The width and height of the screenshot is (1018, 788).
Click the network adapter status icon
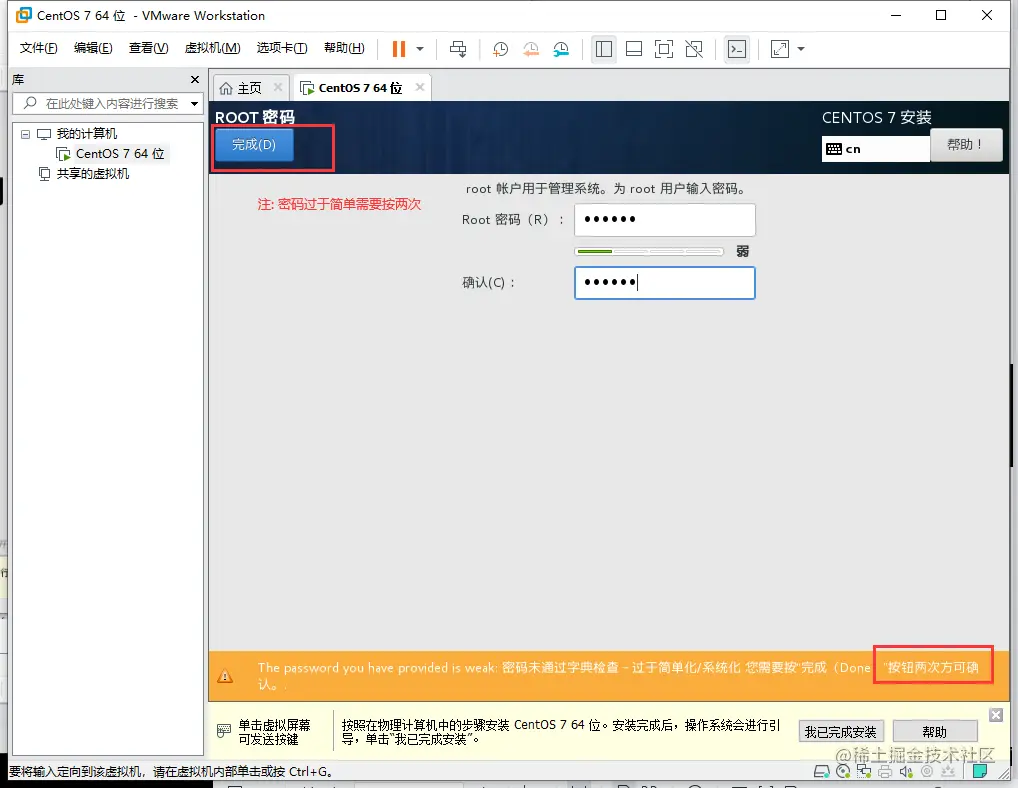click(863, 771)
